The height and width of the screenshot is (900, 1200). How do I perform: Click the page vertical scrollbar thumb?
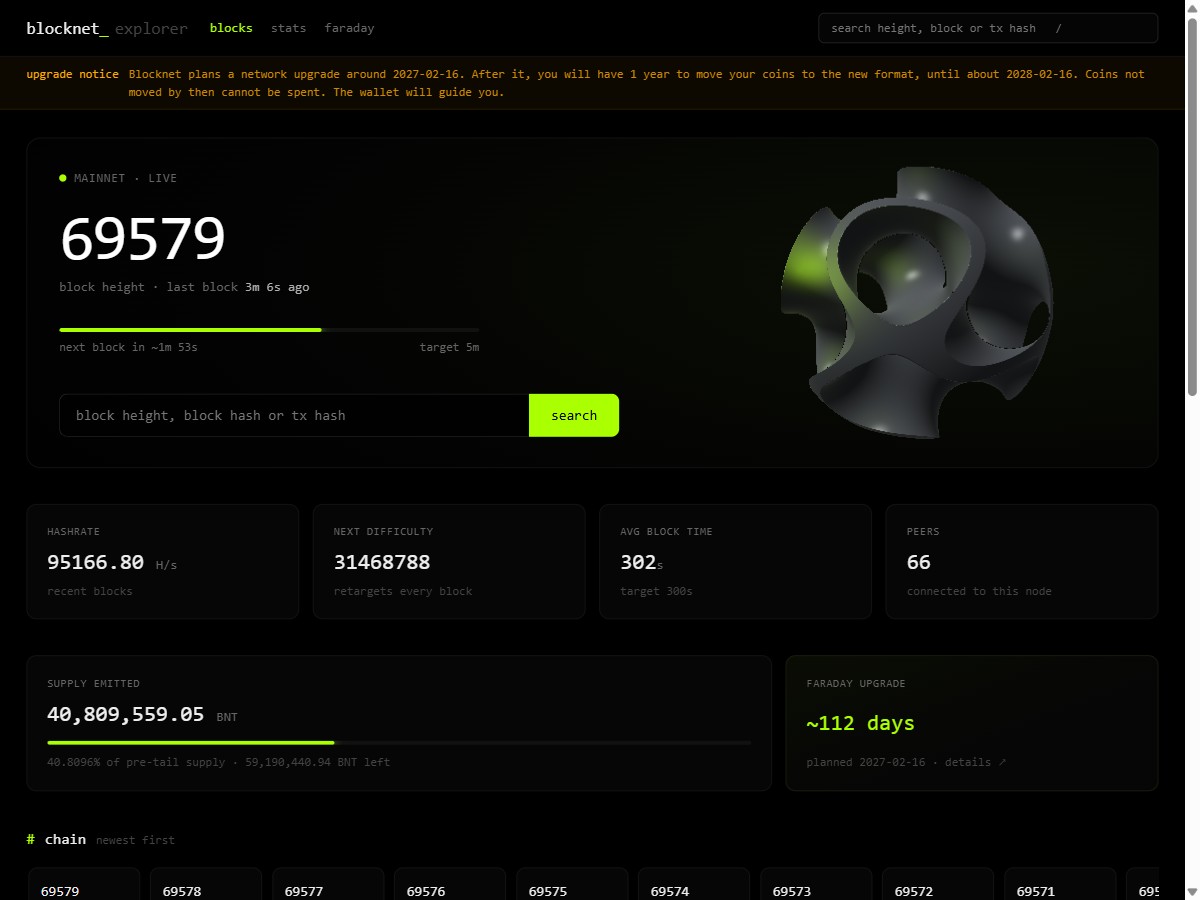[1191, 205]
